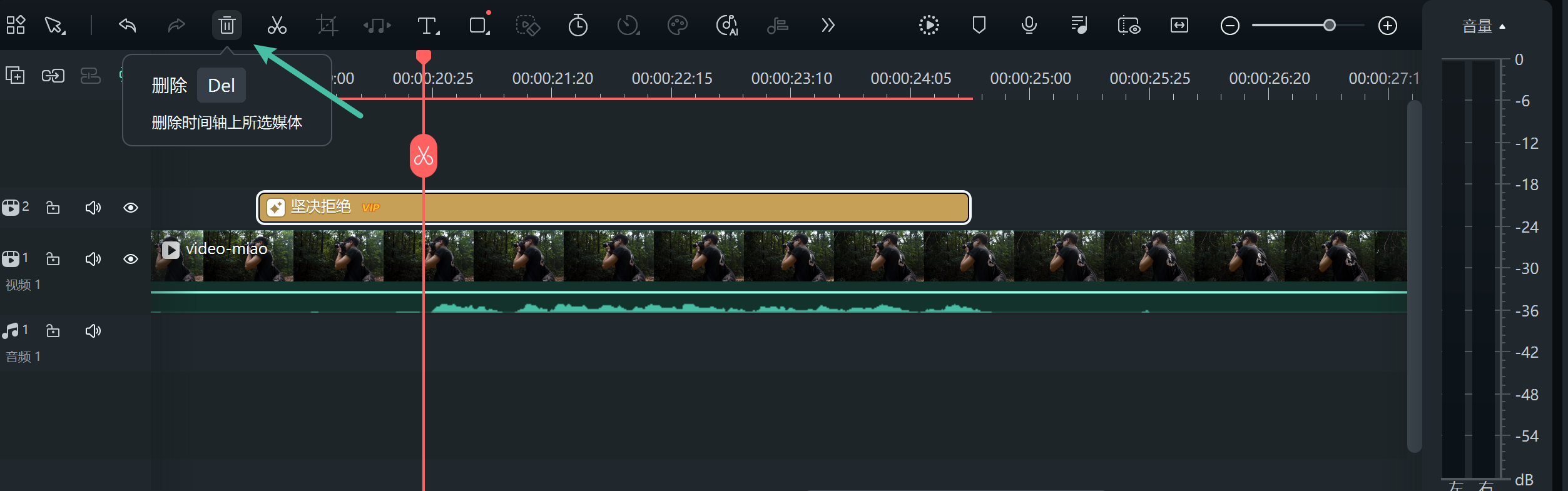1568x491 pixels.
Task: Click ruler at 00:00:25:00
Action: click(1030, 78)
